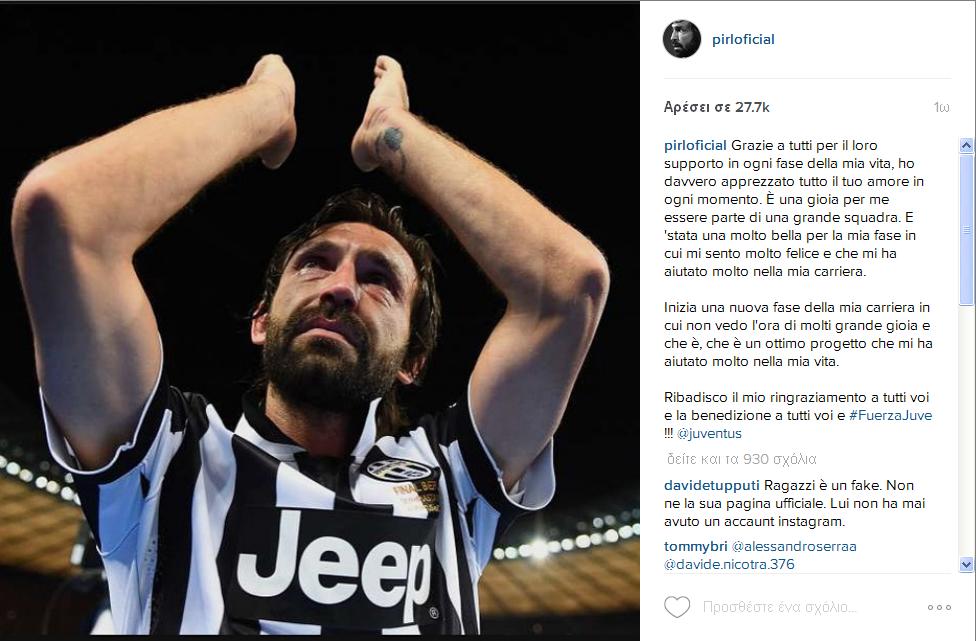The height and width of the screenshot is (641, 976).
Task: Click the comments scrollbar thumb
Action: (x=966, y=229)
